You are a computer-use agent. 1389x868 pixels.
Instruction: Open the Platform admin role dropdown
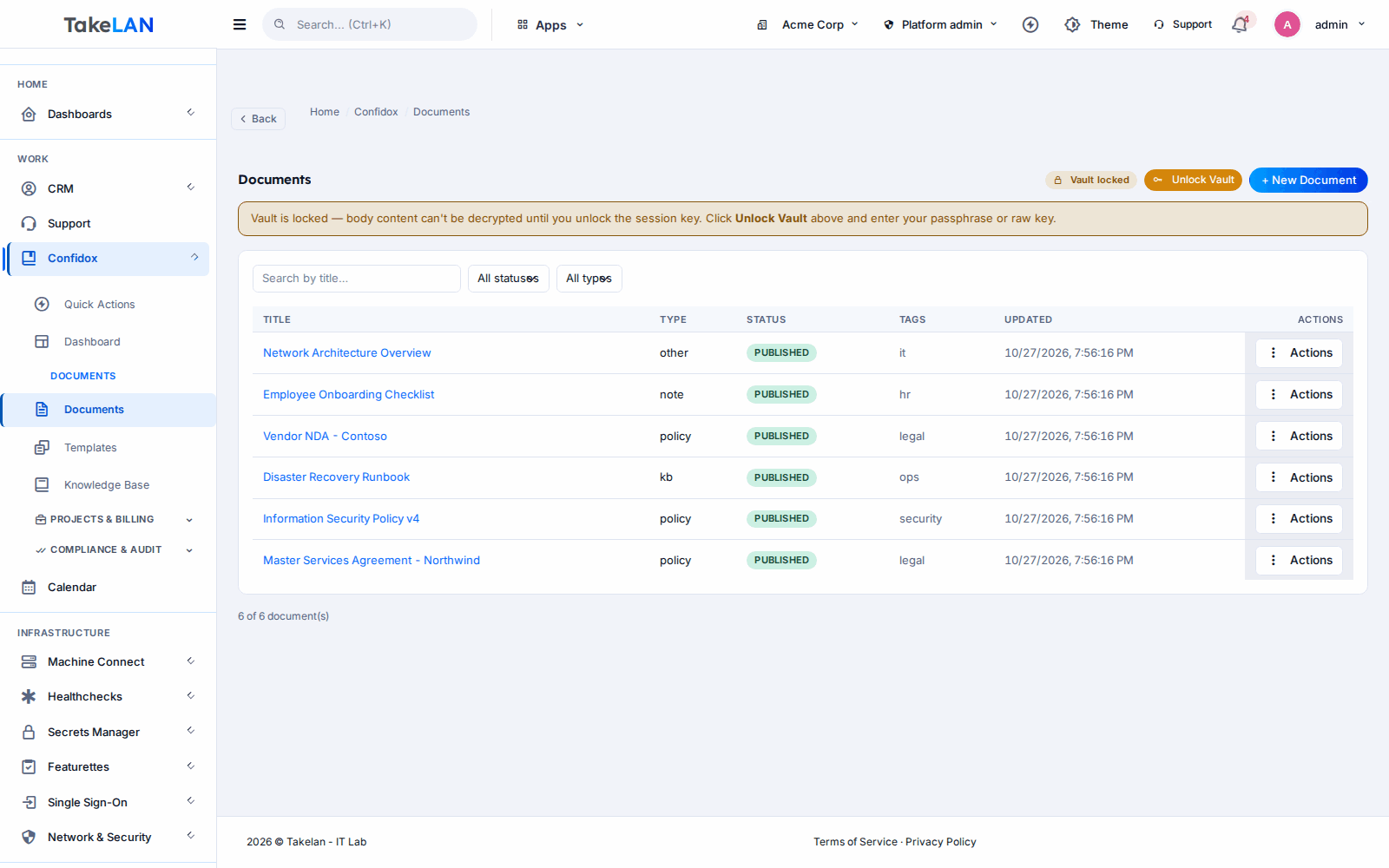[942, 24]
